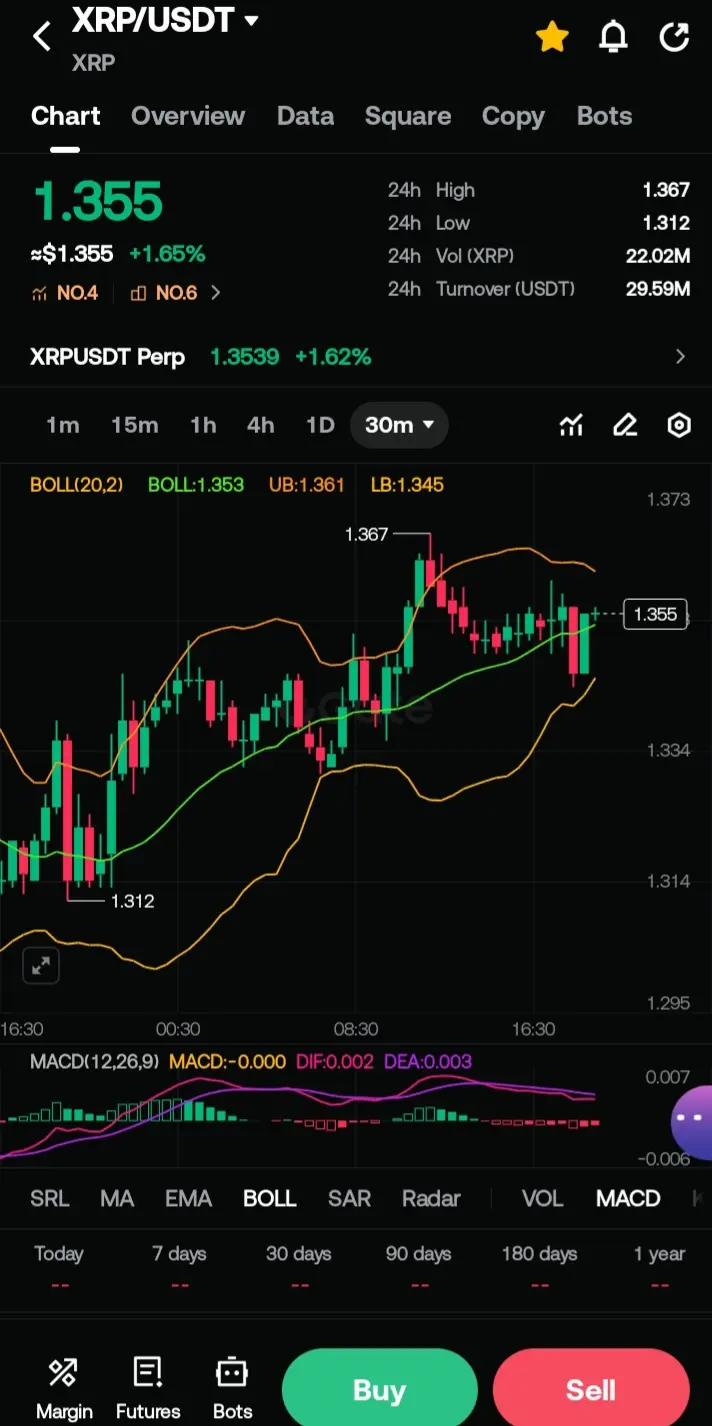Tap the share arrow icon
Image resolution: width=712 pixels, height=1426 pixels.
coord(675,37)
